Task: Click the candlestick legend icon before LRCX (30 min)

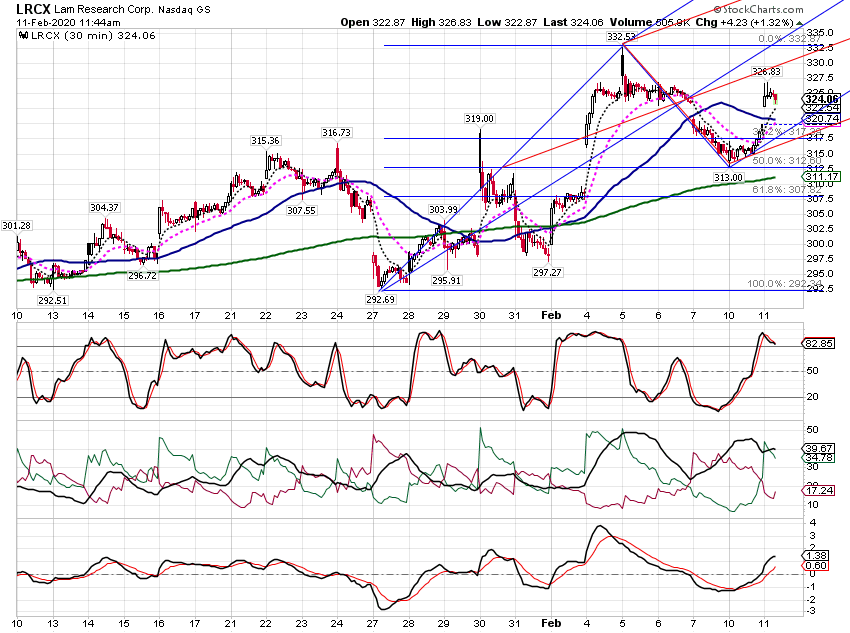Action: tap(23, 36)
